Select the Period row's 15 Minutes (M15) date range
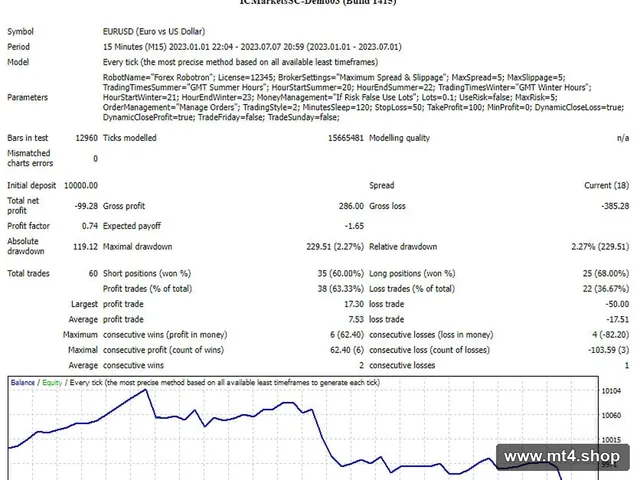The image size is (640, 480). (252, 47)
